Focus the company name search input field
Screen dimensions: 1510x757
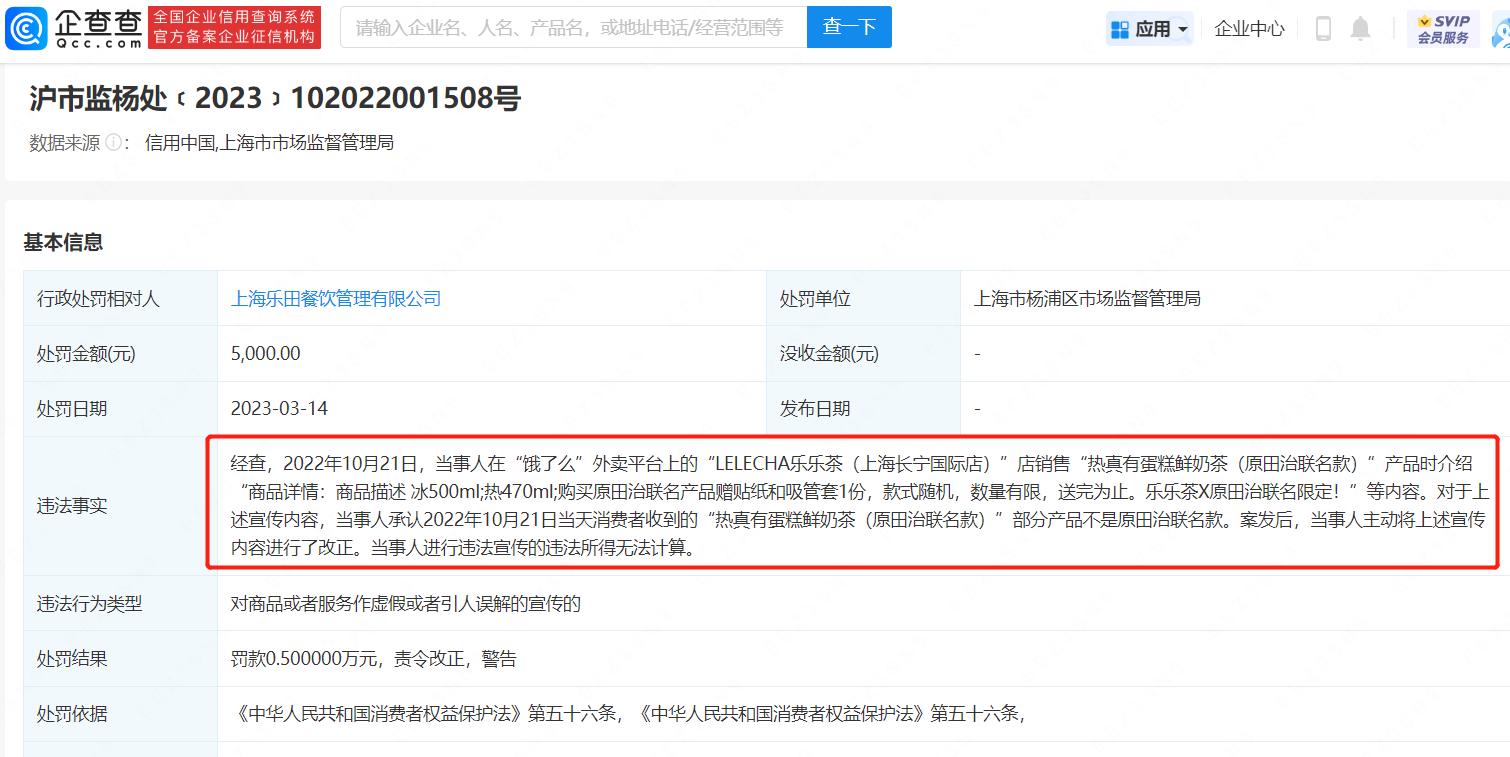click(573, 27)
